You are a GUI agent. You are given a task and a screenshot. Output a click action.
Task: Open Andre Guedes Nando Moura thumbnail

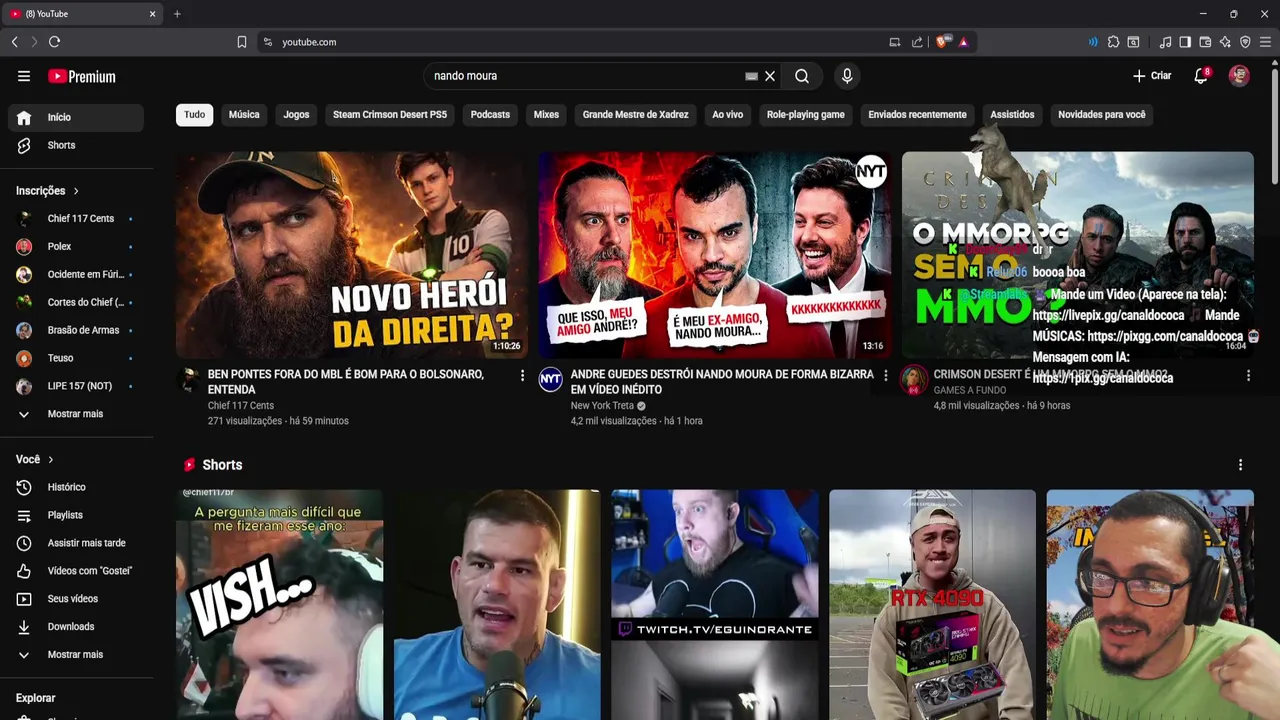[715, 255]
